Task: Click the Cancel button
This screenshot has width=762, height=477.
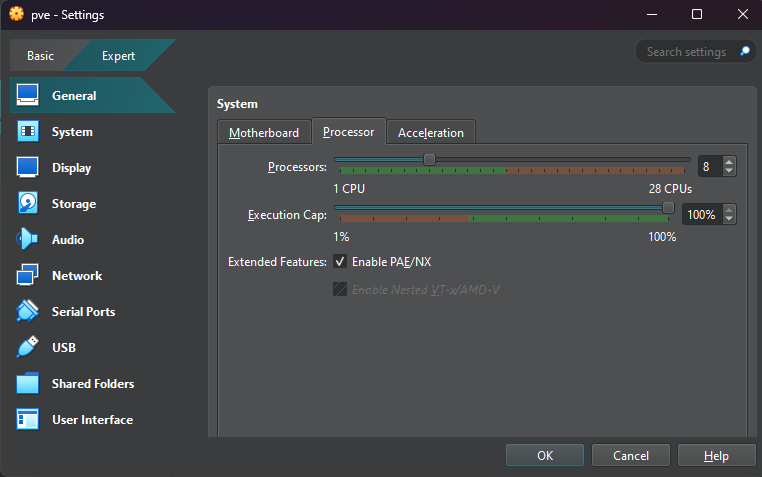Action: [x=631, y=455]
